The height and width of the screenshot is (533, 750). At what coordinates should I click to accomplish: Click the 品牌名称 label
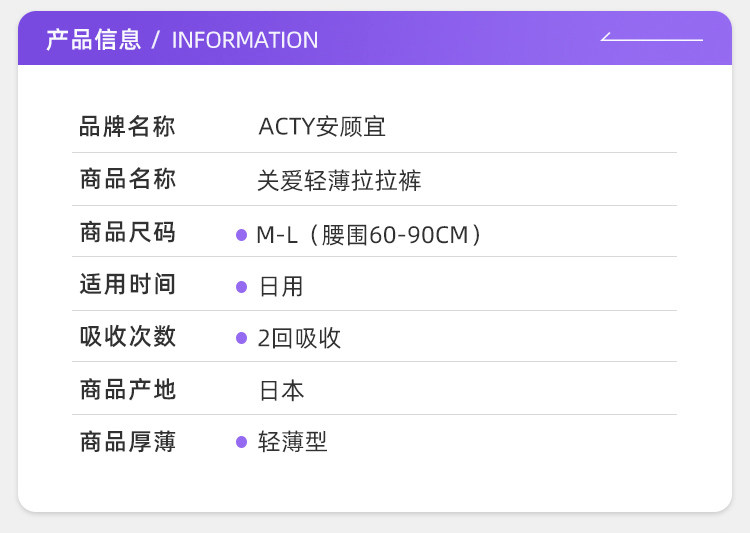[127, 127]
